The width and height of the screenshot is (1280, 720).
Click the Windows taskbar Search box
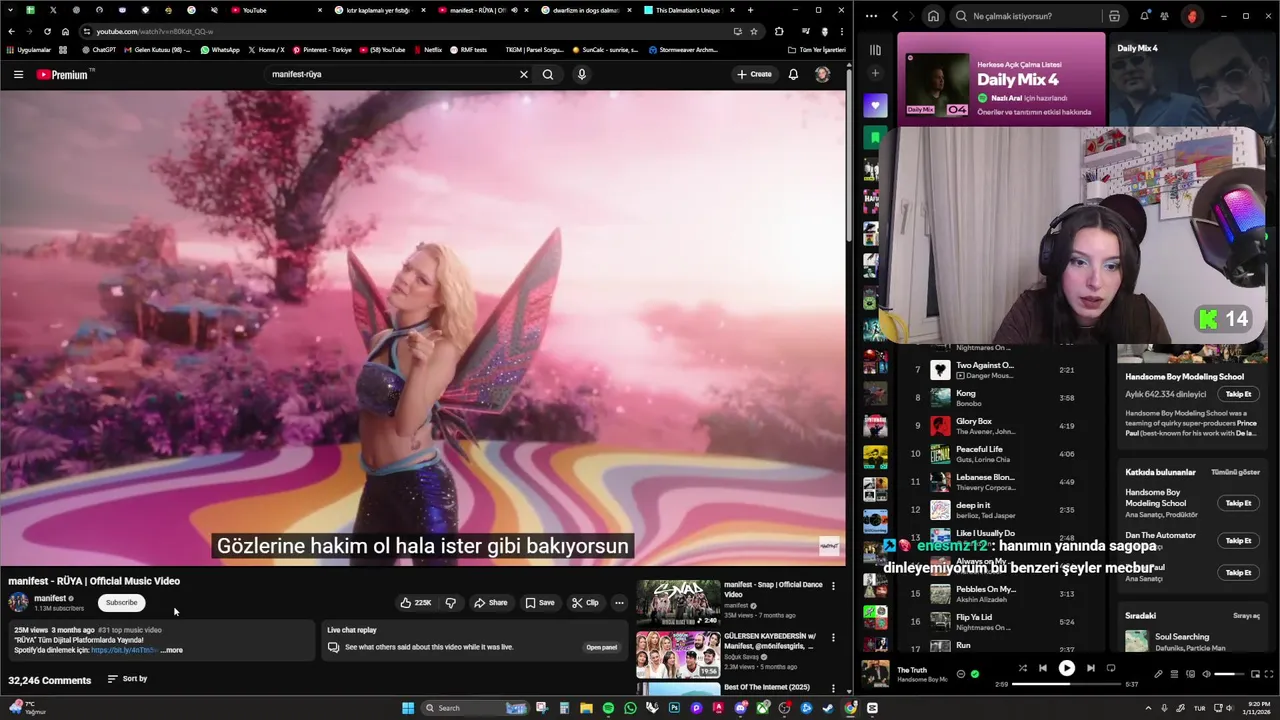pyautogui.click(x=475, y=708)
